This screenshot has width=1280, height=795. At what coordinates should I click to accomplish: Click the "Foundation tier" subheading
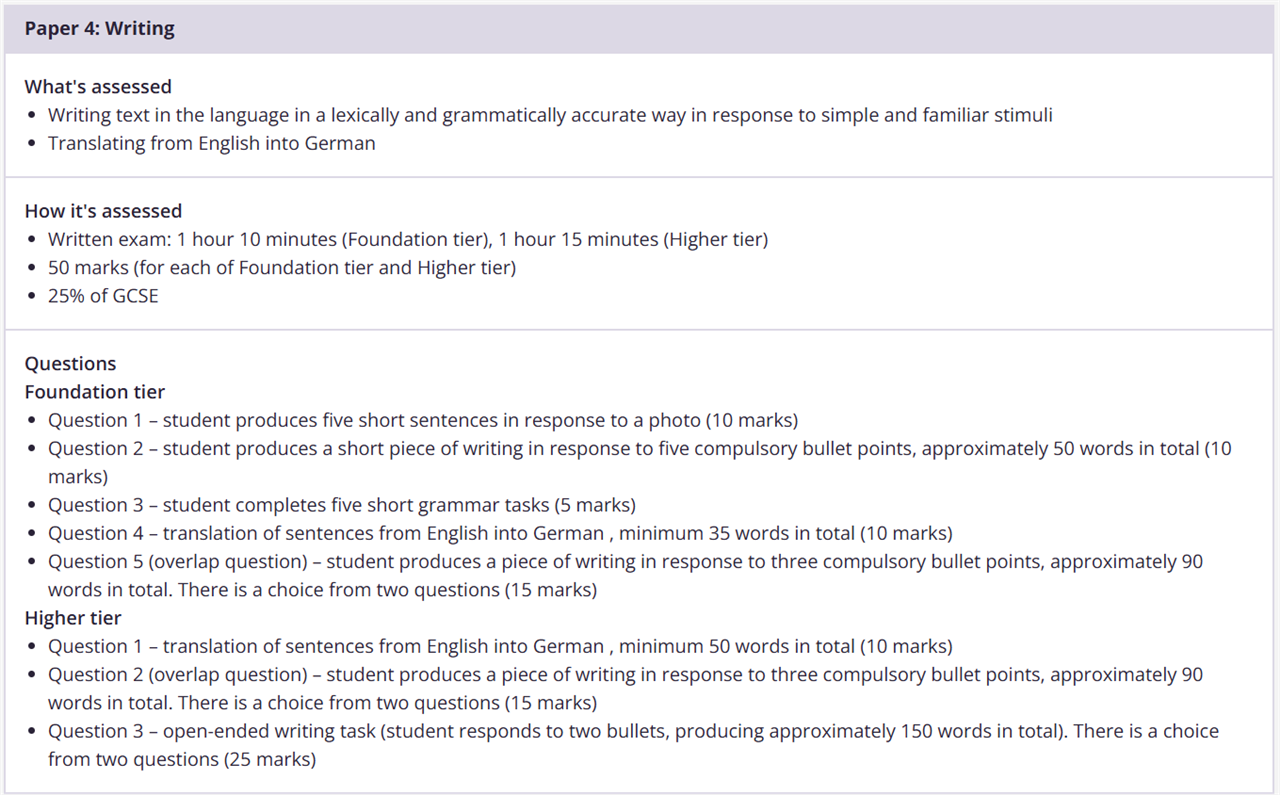pyautogui.click(x=95, y=392)
